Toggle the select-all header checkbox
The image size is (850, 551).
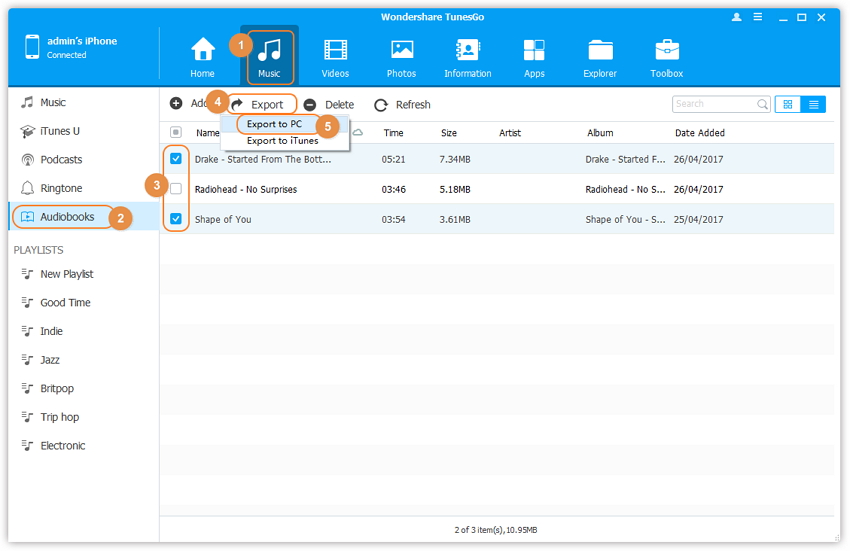[176, 132]
